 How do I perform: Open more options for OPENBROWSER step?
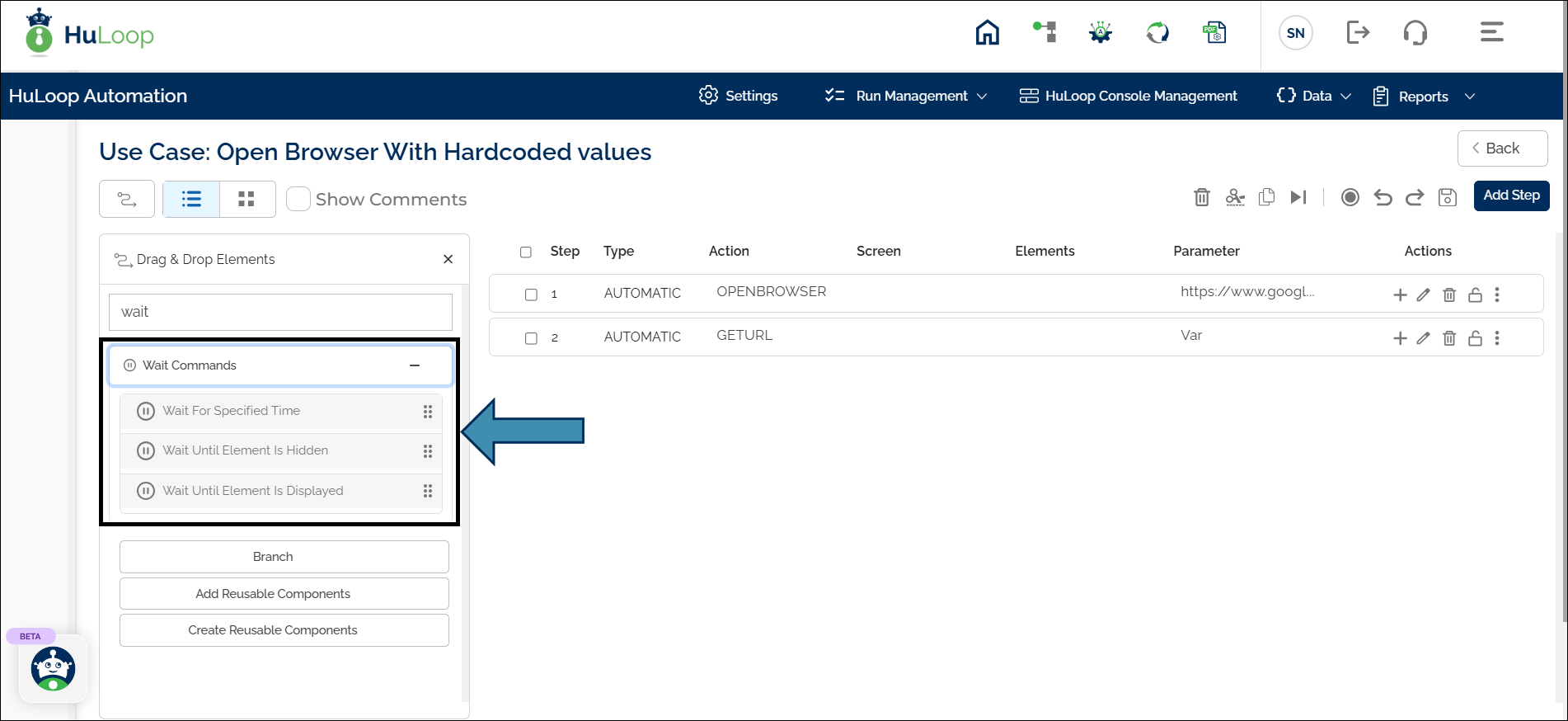coord(1497,295)
